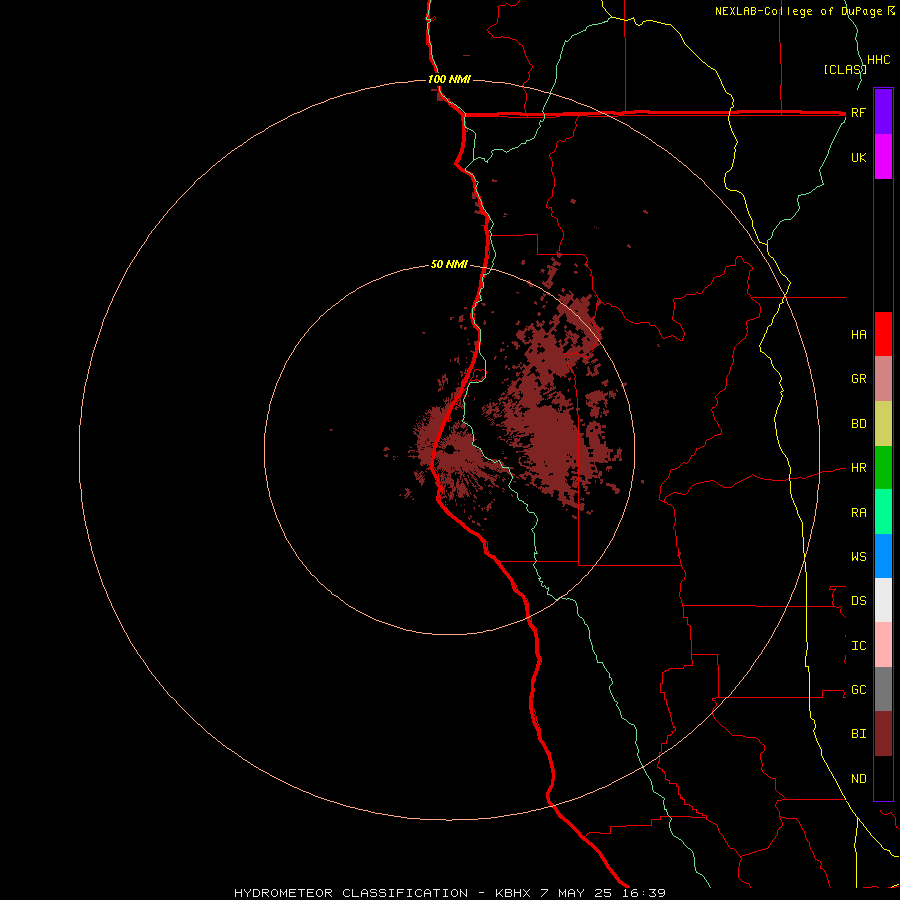Click the UK magenta legend swatch
The image size is (900, 900).
click(x=883, y=157)
